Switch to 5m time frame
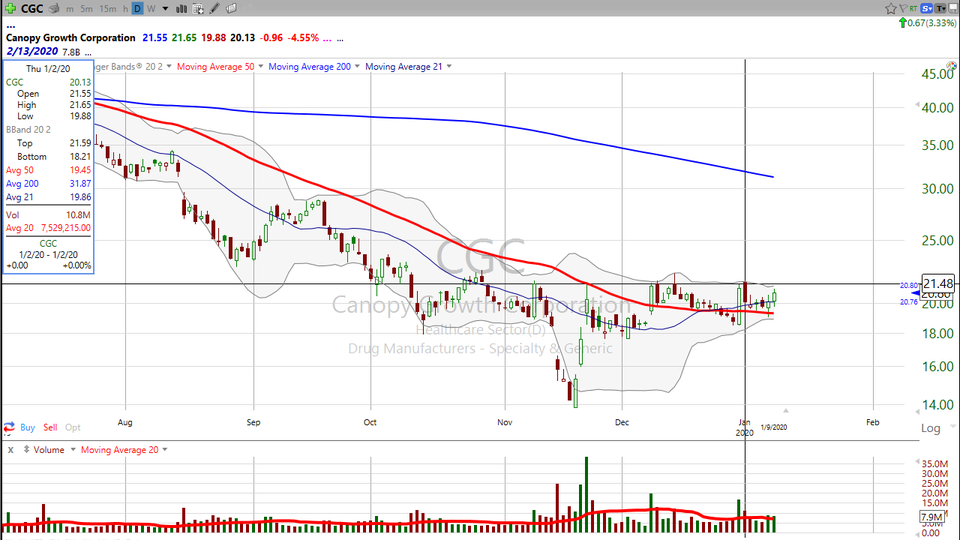Screen dimensions: 960x540 86,9
